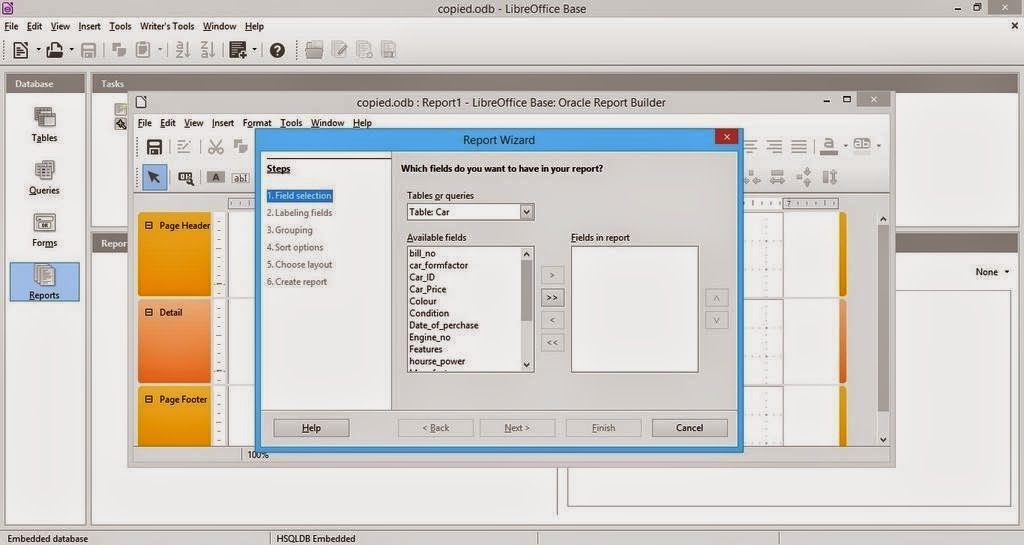Click the new Form icon in Base toolbar

point(238,50)
